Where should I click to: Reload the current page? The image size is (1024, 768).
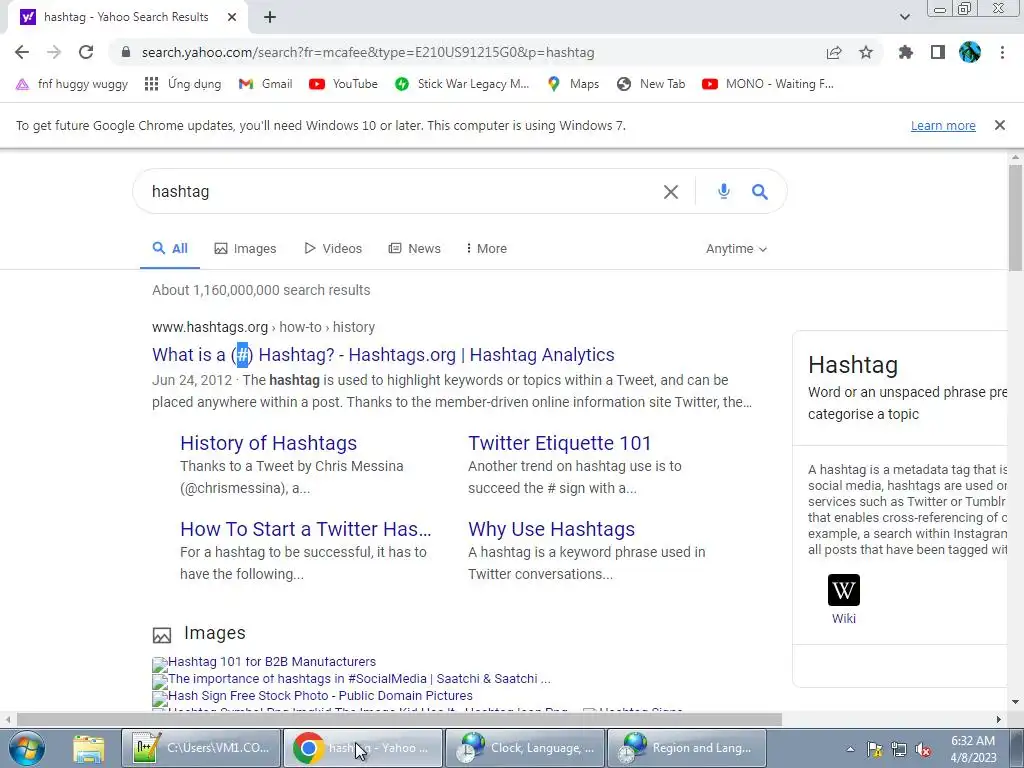pyautogui.click(x=86, y=52)
